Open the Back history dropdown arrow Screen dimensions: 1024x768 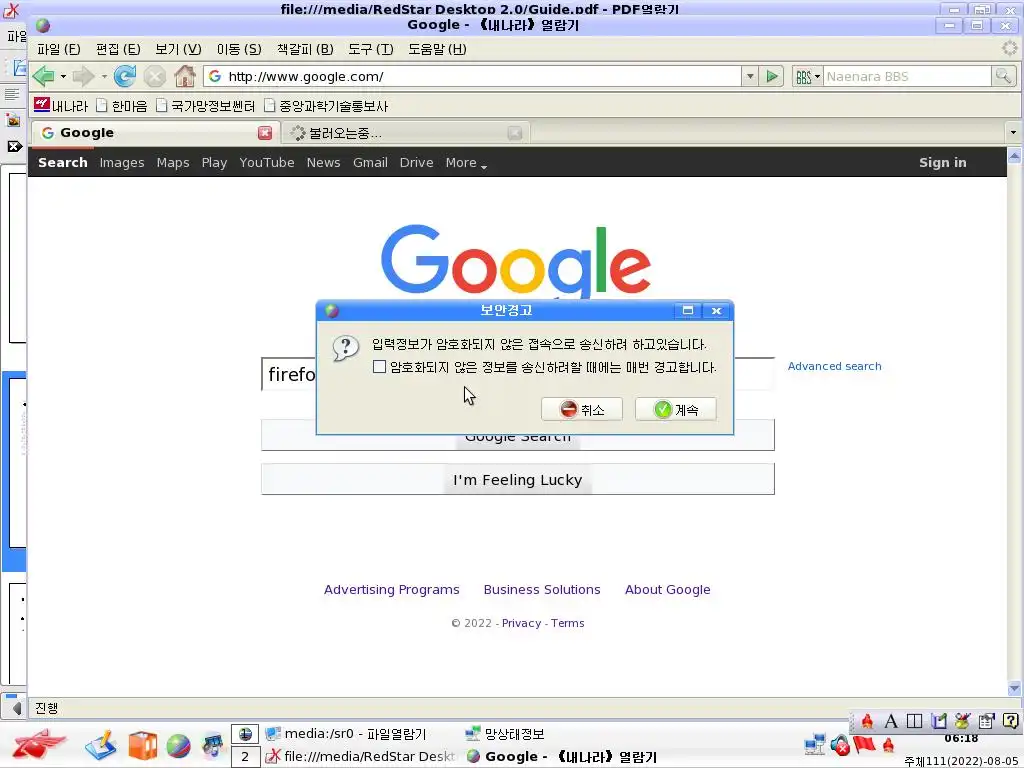[x=63, y=76]
